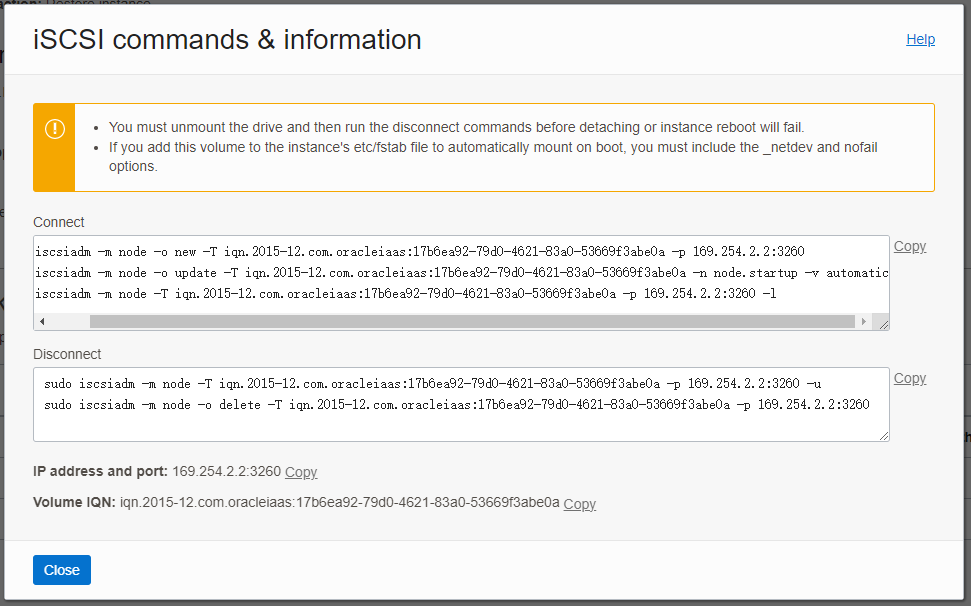Click the Connect scrollbar left arrow

pos(42,321)
